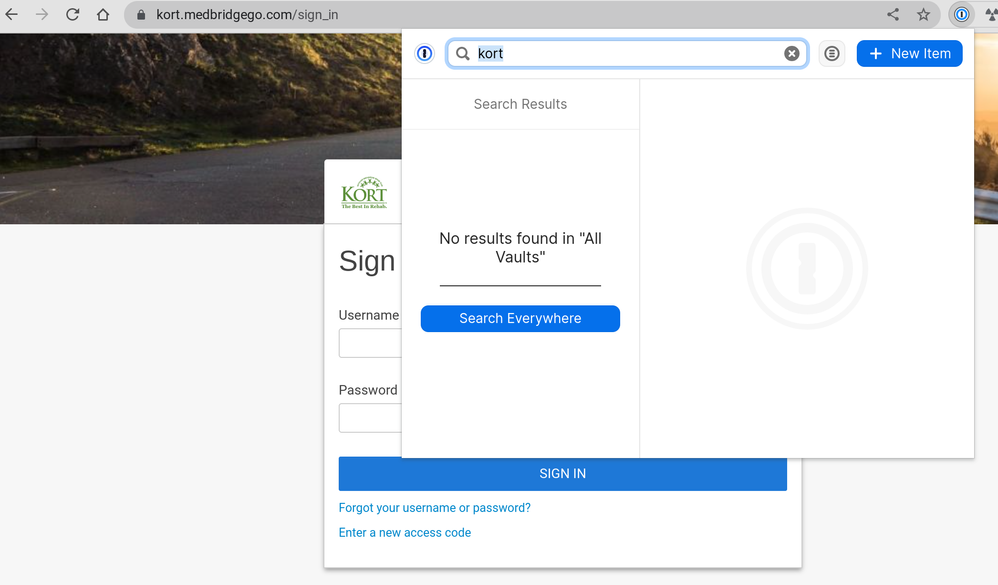
Task: Click the share icon in address bar
Action: click(893, 15)
